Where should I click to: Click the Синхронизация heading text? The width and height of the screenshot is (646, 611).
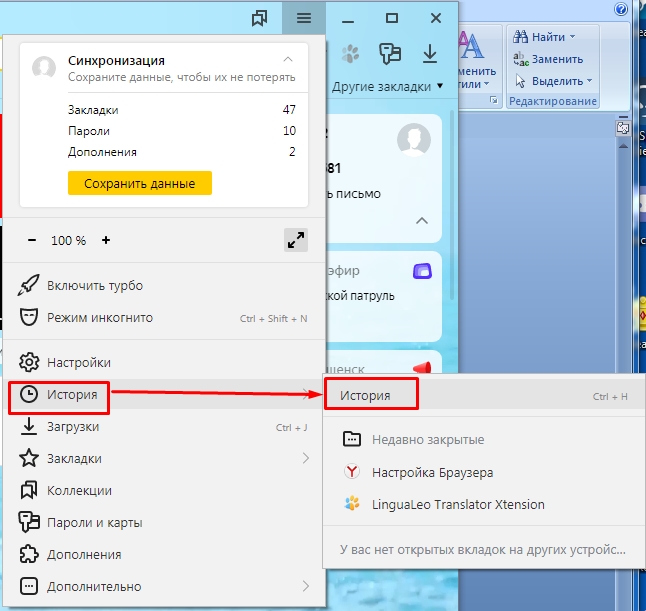pos(116,61)
